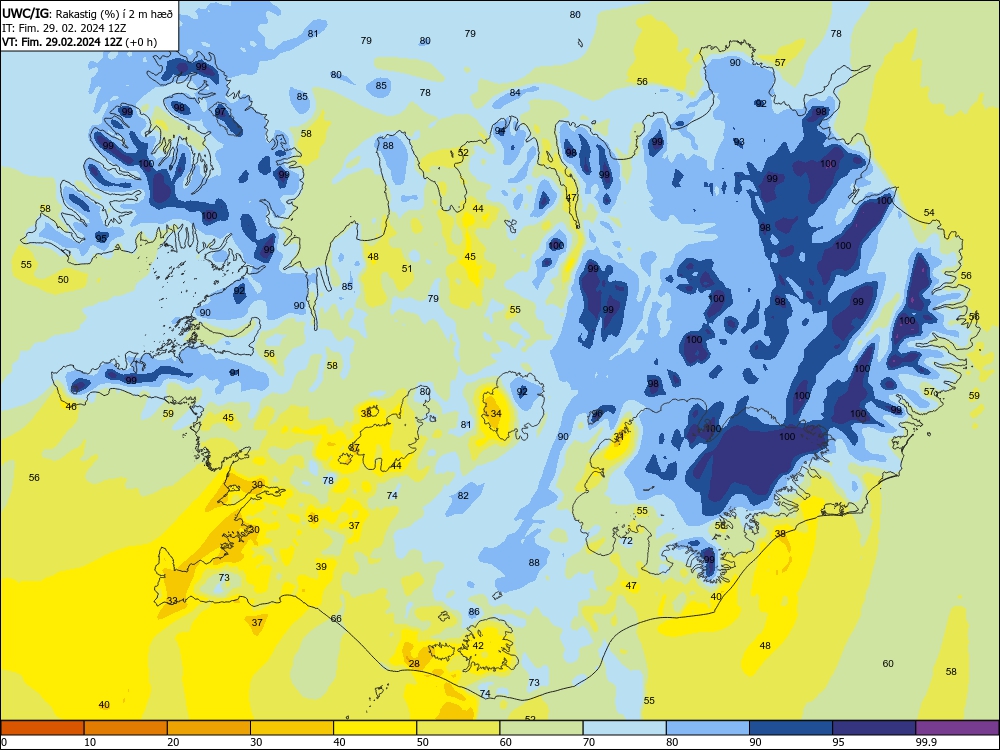Screen dimensions: 1000x750
Task: Click the humidity value 93 on the map
Action: [x=739, y=142]
